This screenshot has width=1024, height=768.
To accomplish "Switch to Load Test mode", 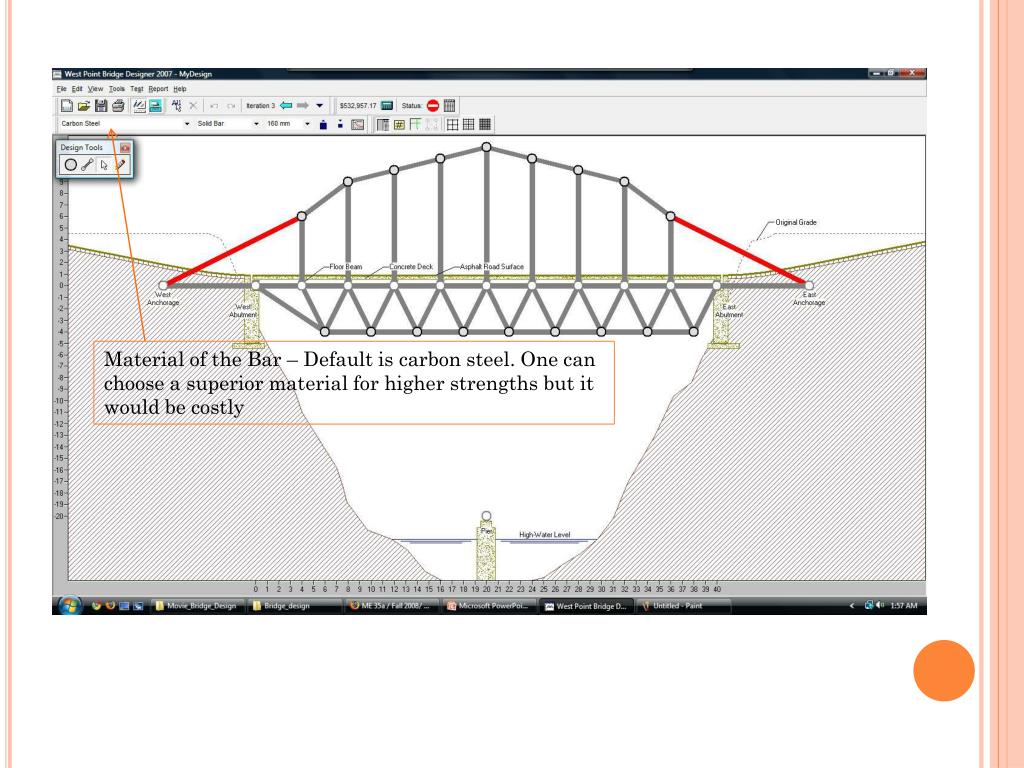I will point(155,105).
